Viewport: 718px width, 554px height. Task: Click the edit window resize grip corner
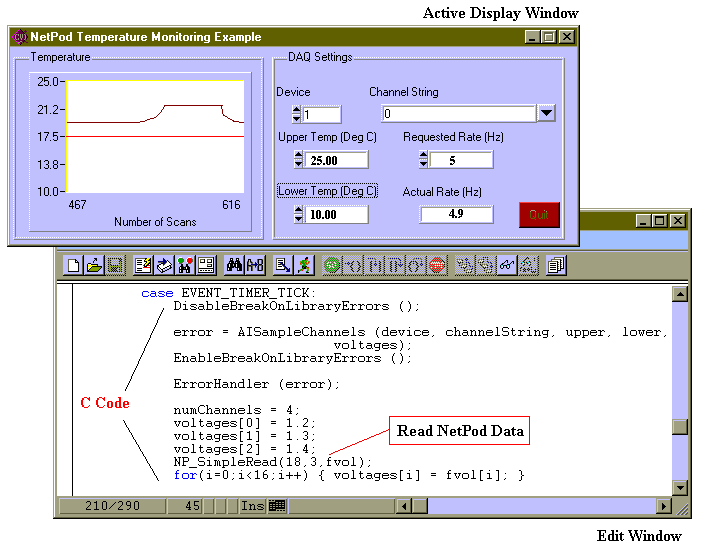(682, 508)
